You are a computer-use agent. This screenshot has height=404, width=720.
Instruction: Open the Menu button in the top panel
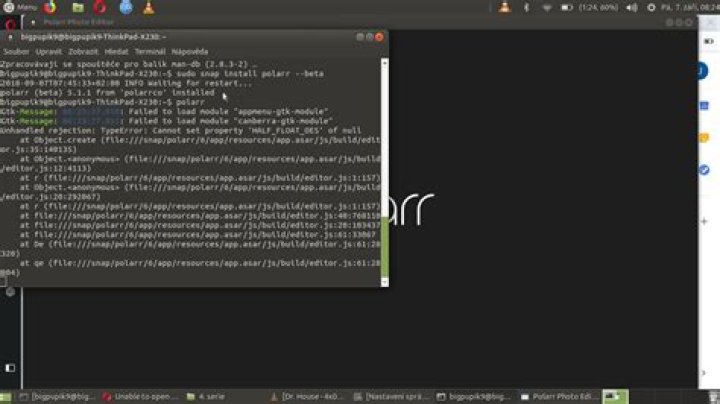tap(21, 7)
